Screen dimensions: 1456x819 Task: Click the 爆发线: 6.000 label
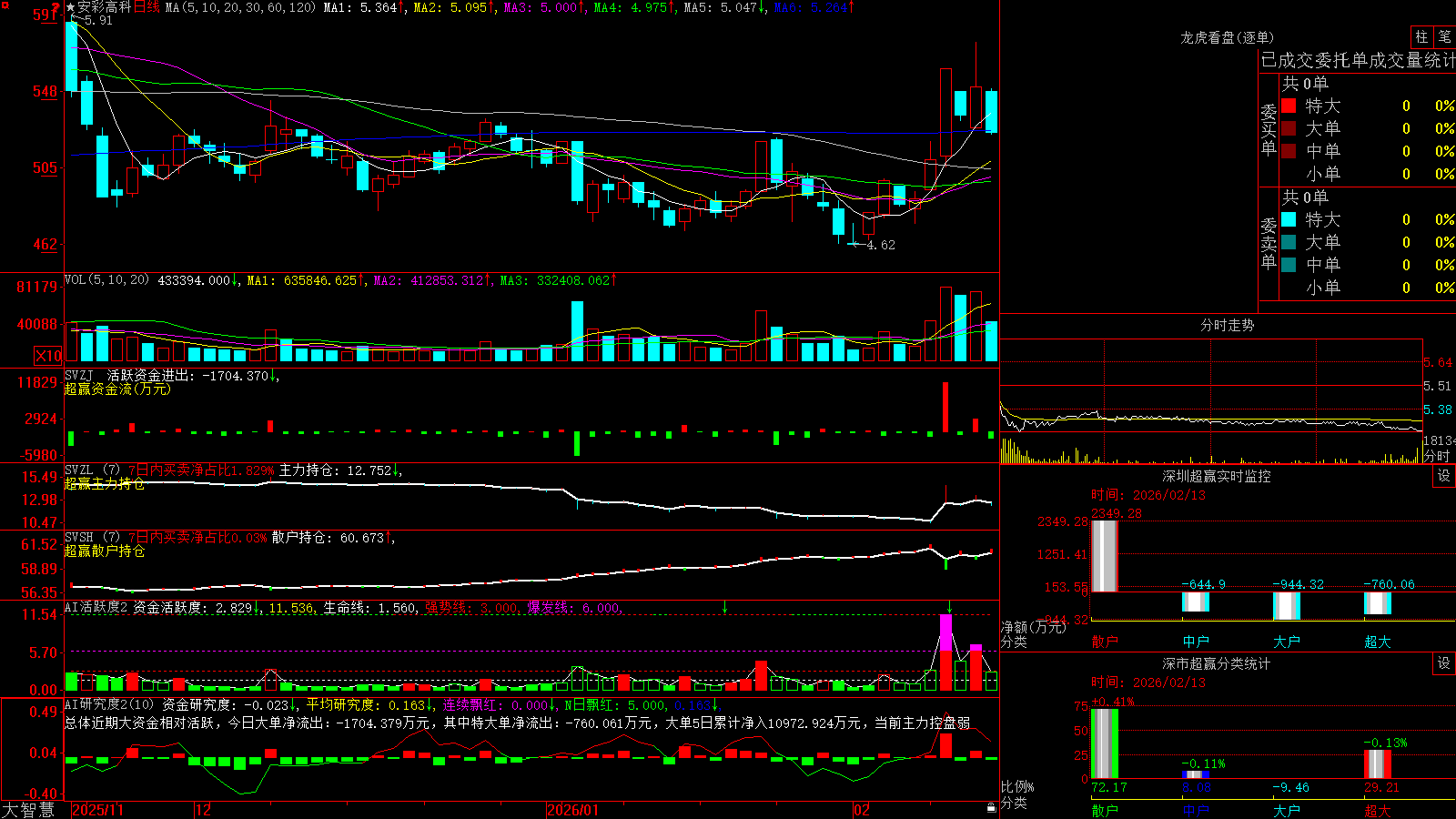(574, 608)
